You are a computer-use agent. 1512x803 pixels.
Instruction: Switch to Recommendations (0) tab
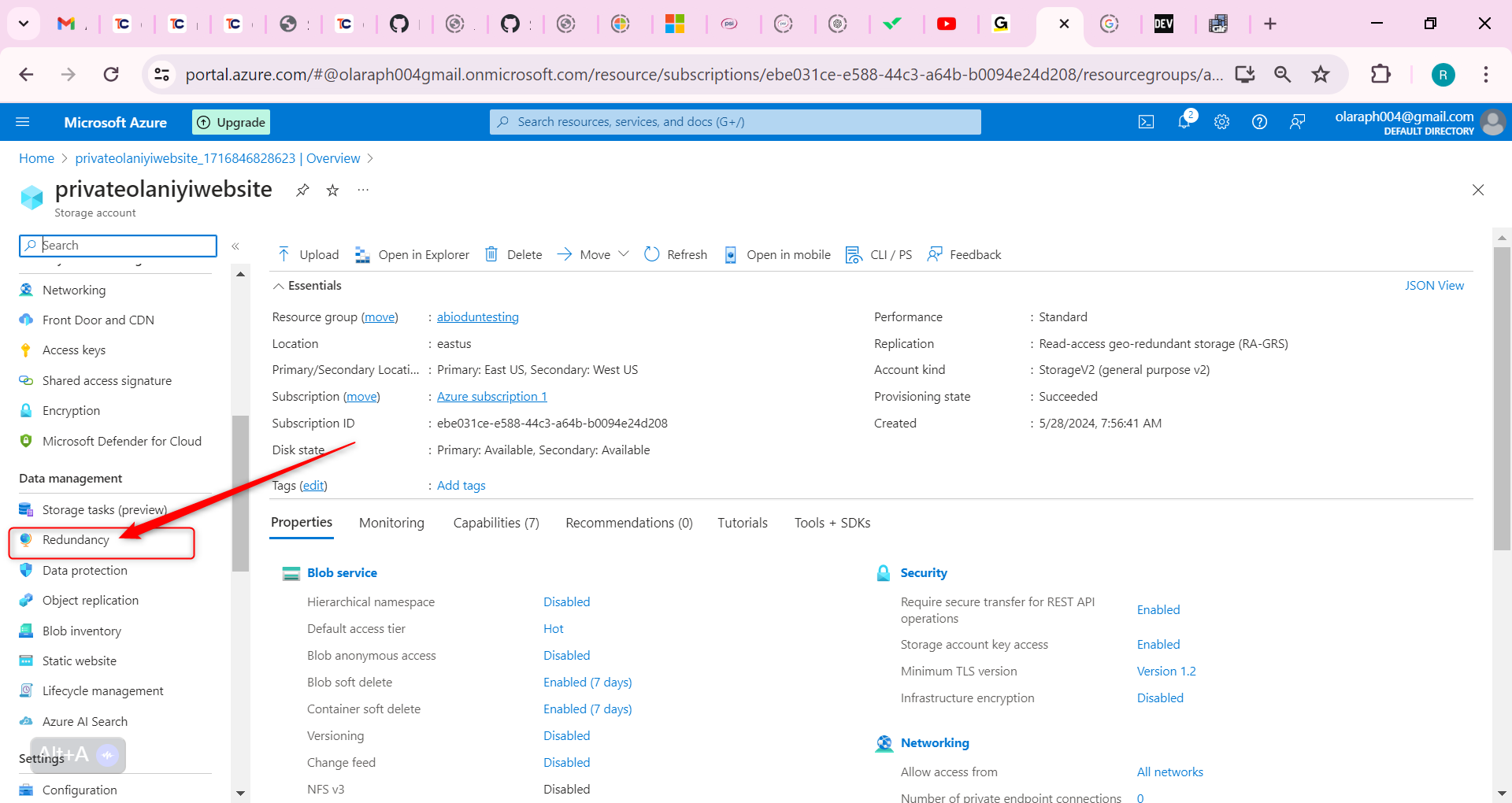point(629,523)
